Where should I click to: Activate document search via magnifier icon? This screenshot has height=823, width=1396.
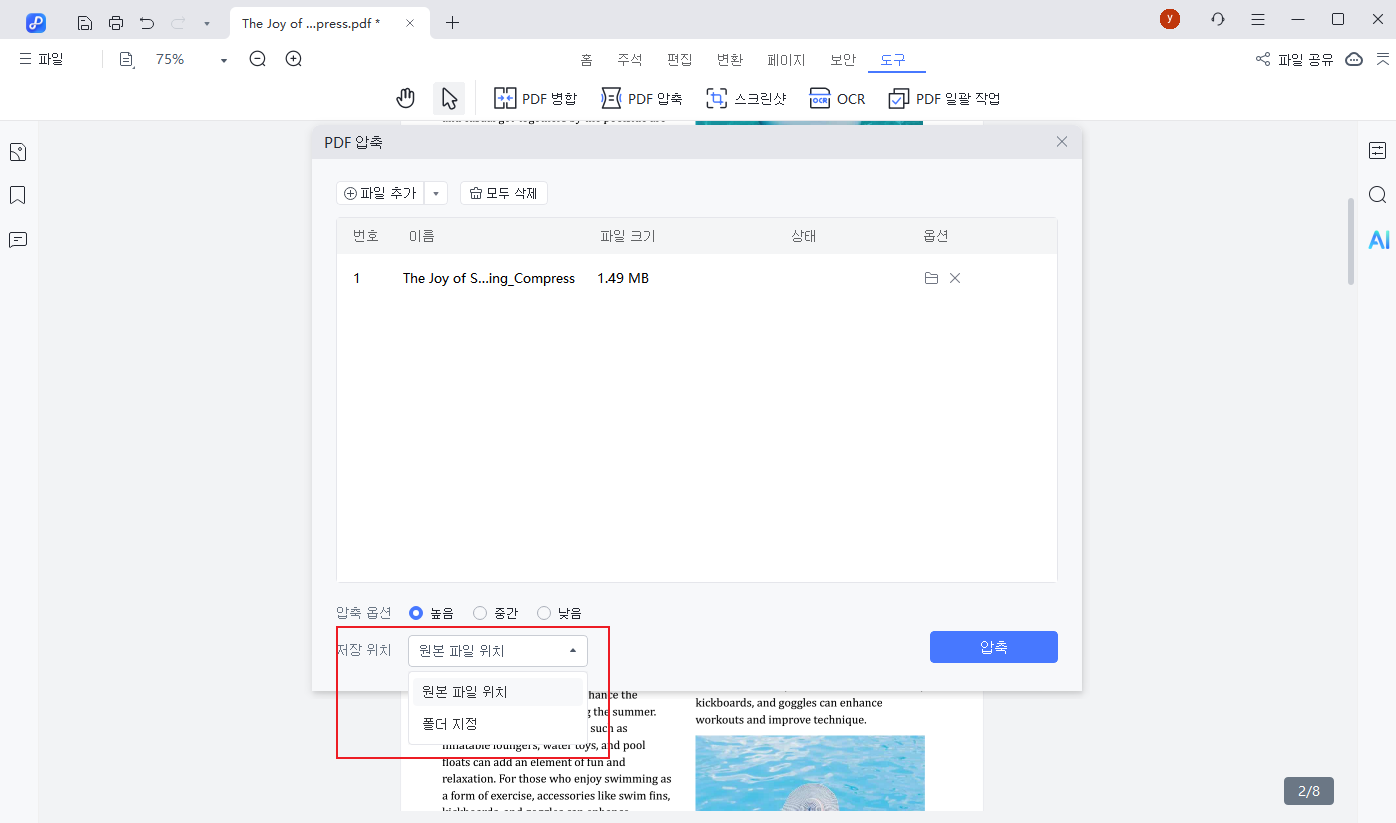tap(1378, 195)
